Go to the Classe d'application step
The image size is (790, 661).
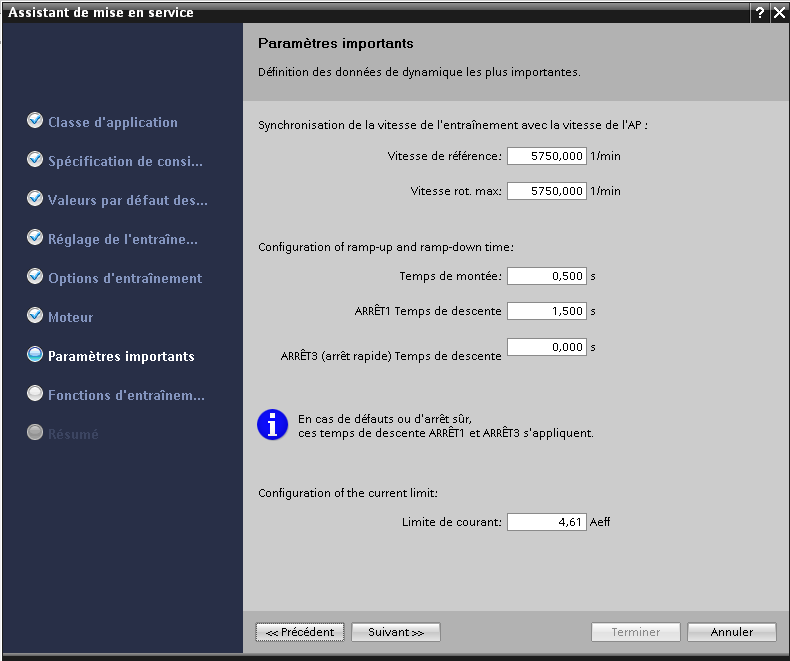[x=112, y=122]
